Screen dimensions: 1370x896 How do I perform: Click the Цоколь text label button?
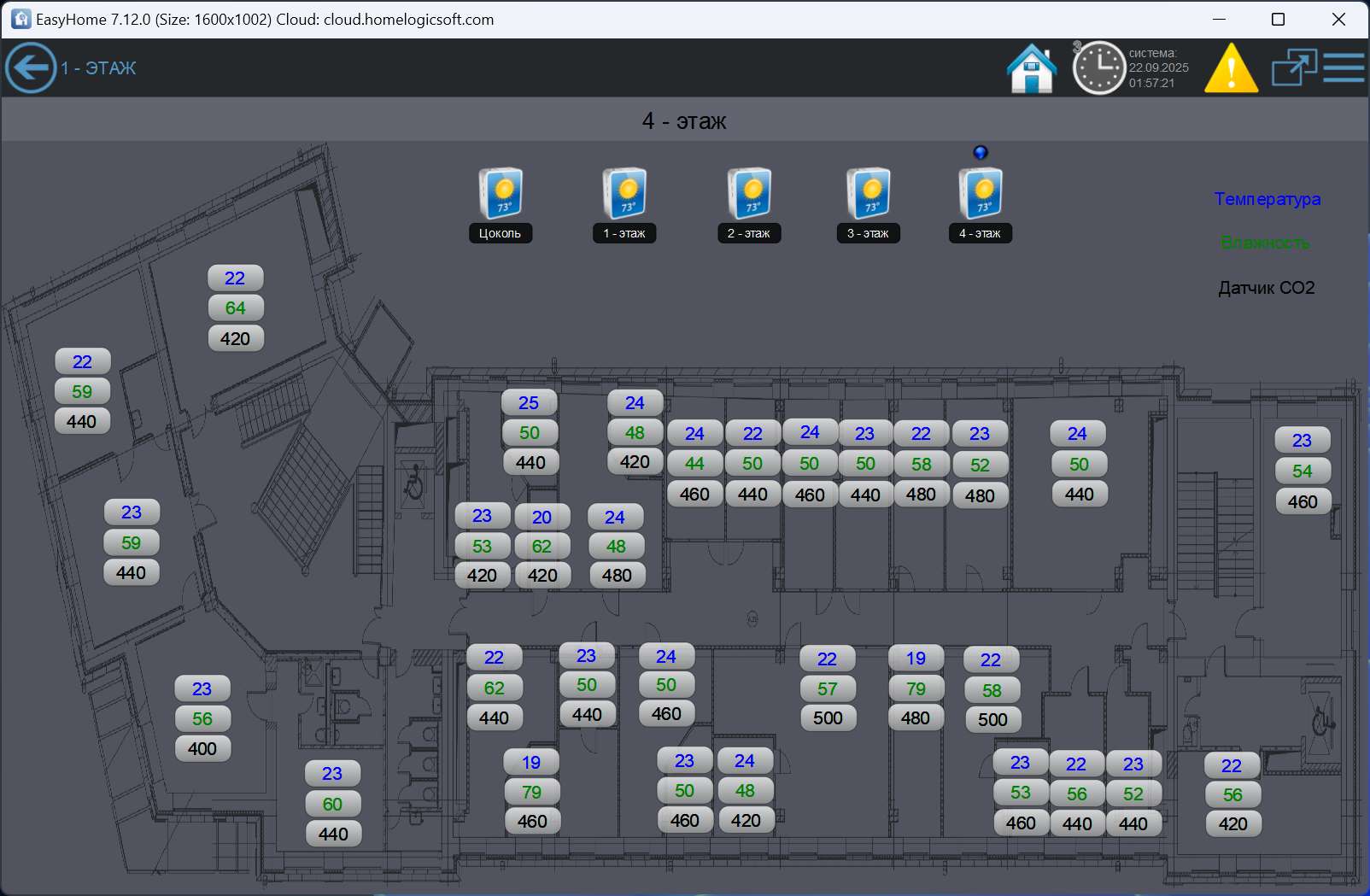coord(500,233)
